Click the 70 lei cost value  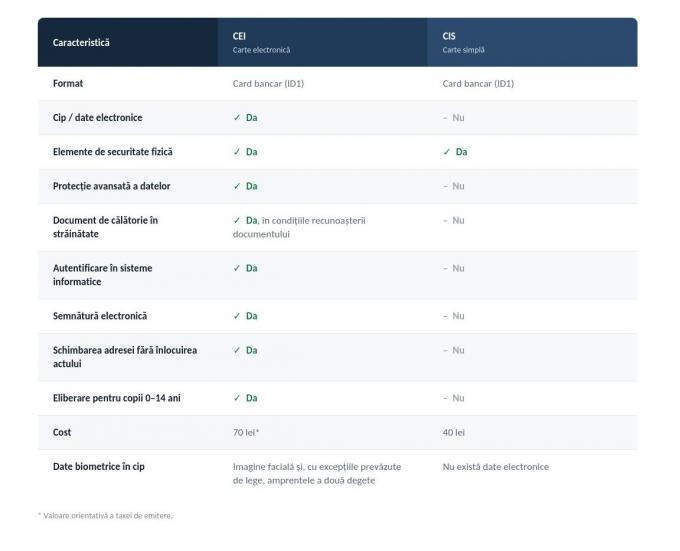(246, 432)
